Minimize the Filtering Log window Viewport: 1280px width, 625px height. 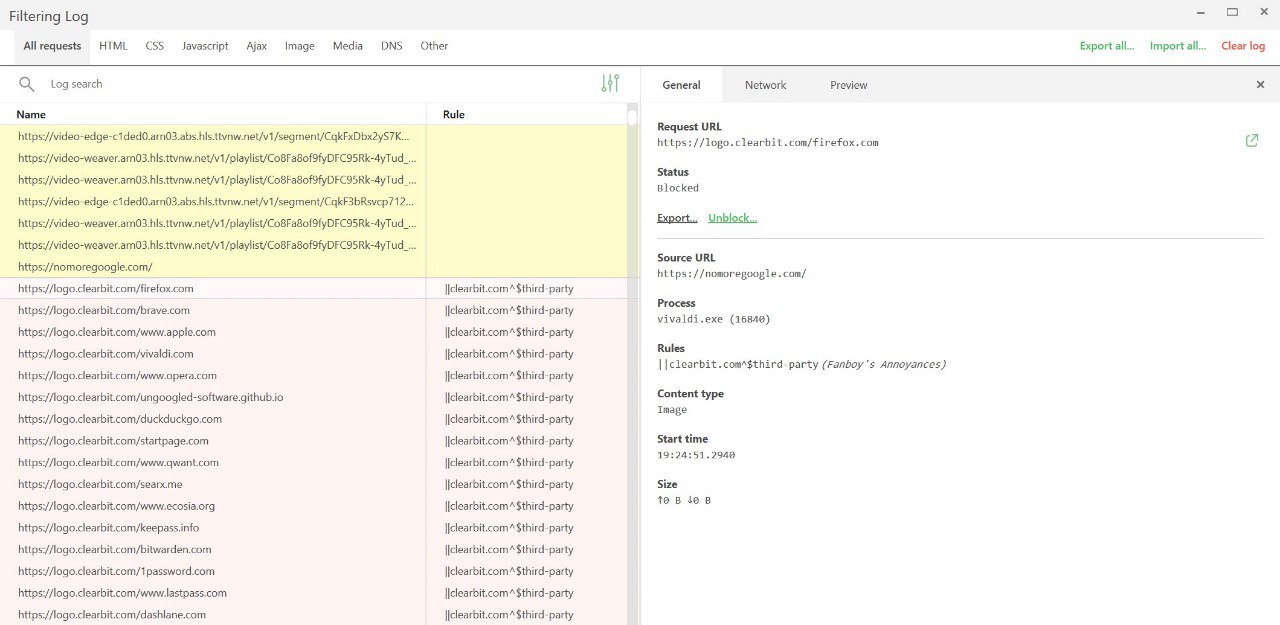click(x=1200, y=12)
